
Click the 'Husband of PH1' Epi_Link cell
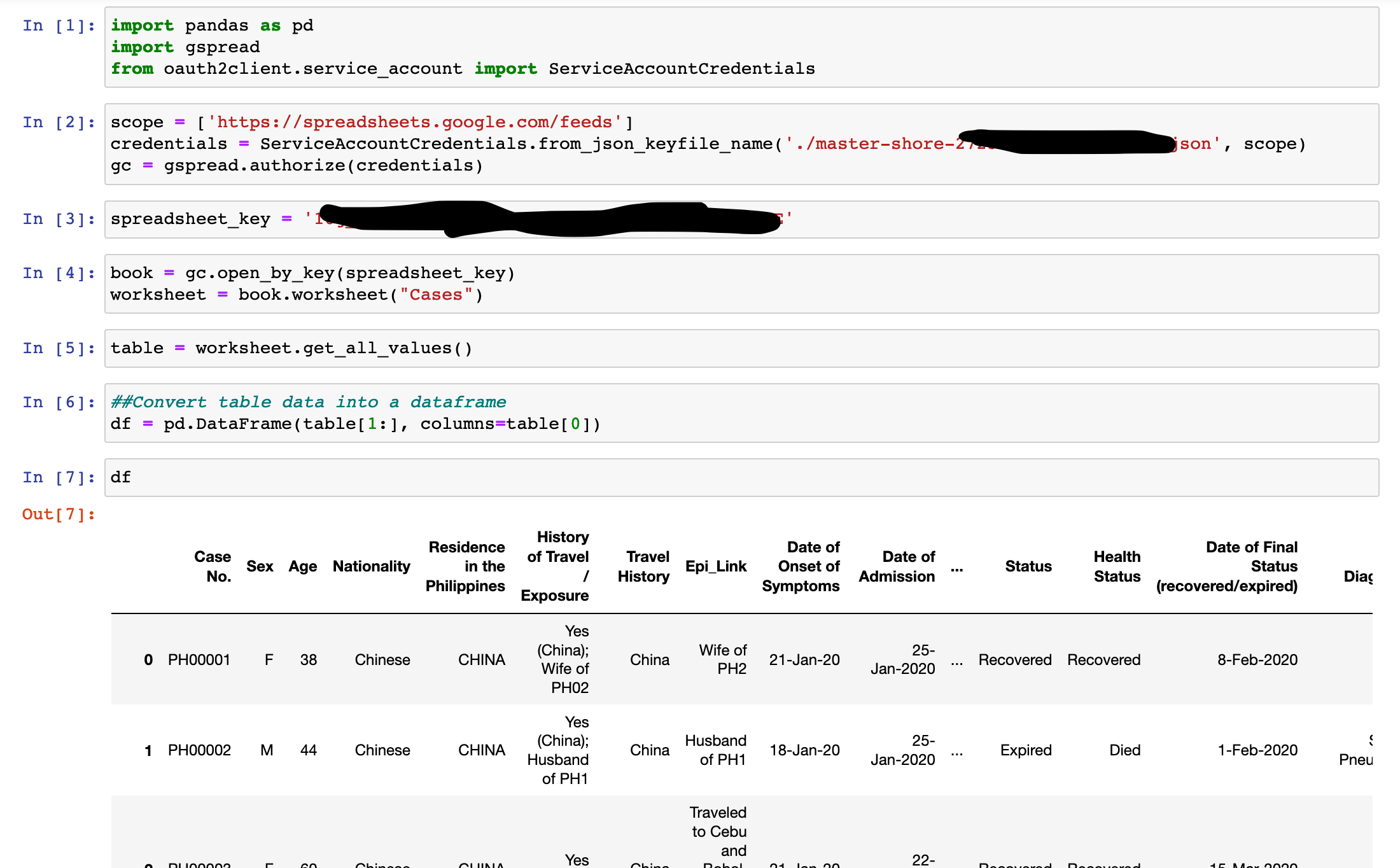coord(716,750)
